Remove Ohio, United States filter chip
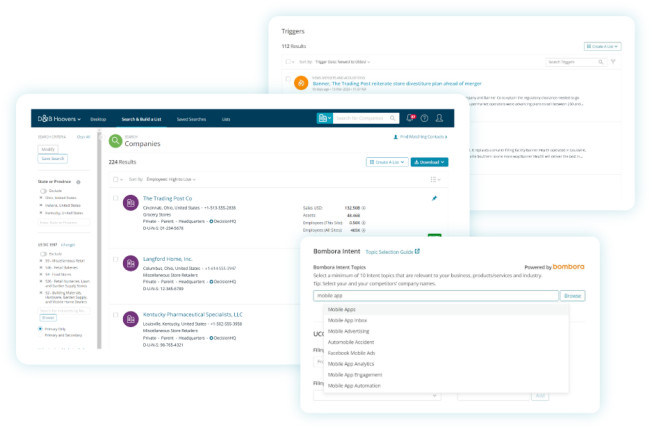Screen dimensions: 650x428 click(x=41, y=198)
